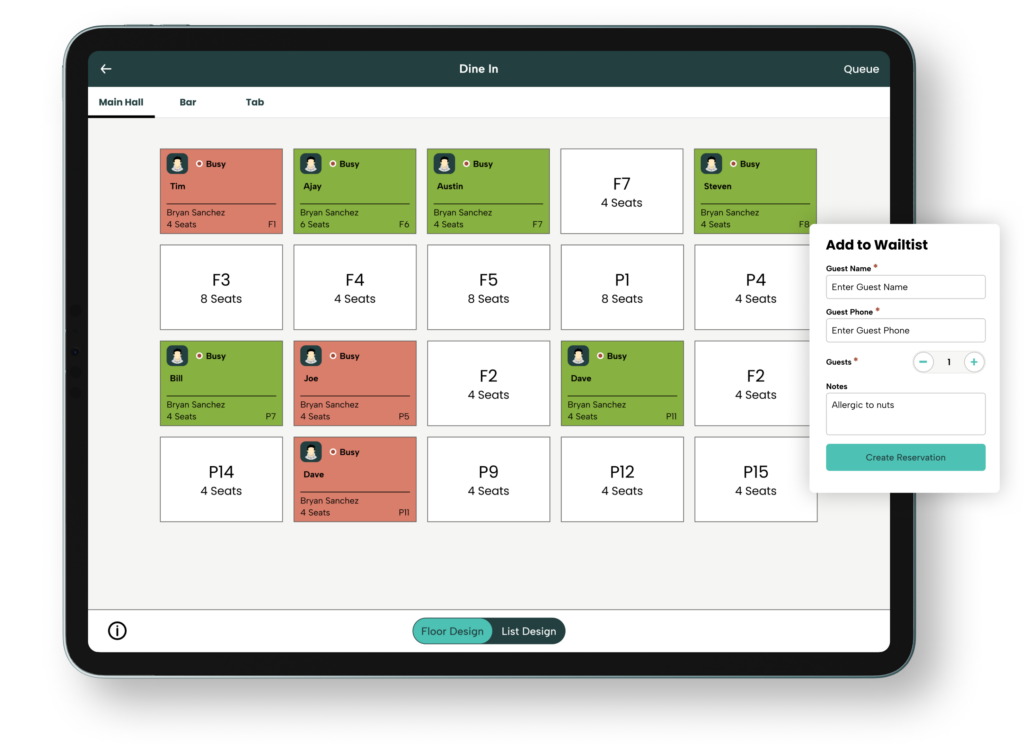Switch to the Tab section
The height and width of the screenshot is (748, 1024).
click(255, 102)
